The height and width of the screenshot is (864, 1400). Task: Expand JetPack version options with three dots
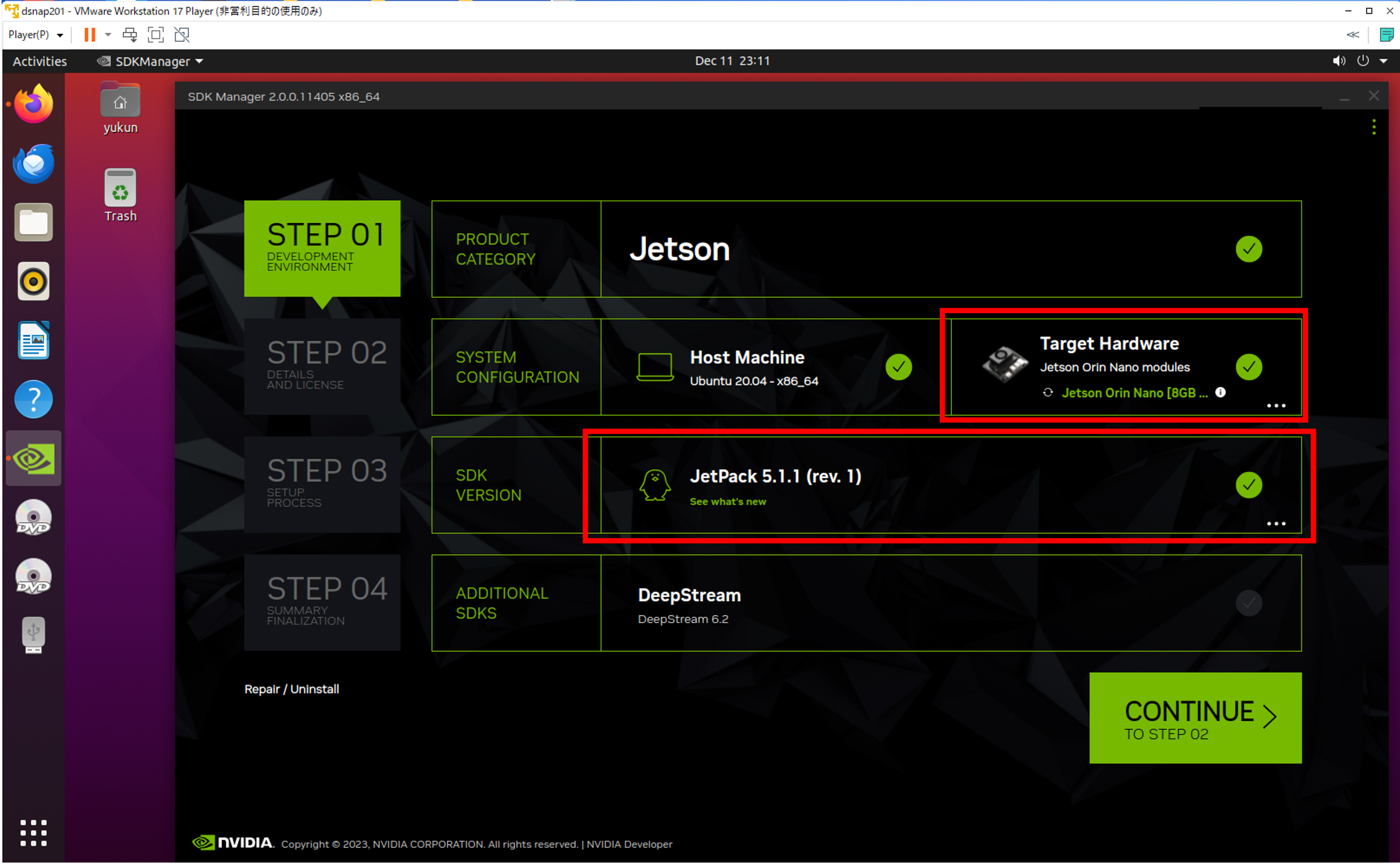(1276, 523)
